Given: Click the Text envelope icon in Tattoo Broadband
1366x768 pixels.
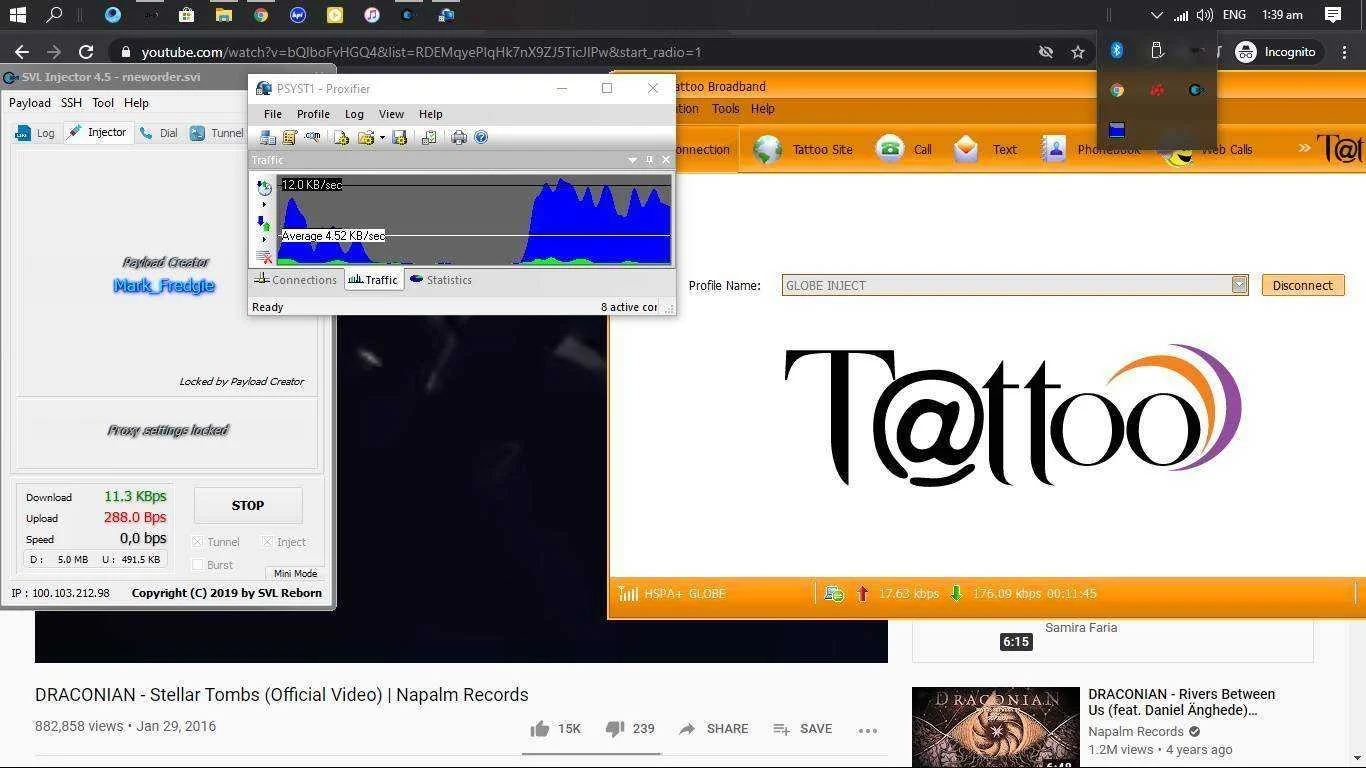Looking at the screenshot, I should tap(966, 149).
